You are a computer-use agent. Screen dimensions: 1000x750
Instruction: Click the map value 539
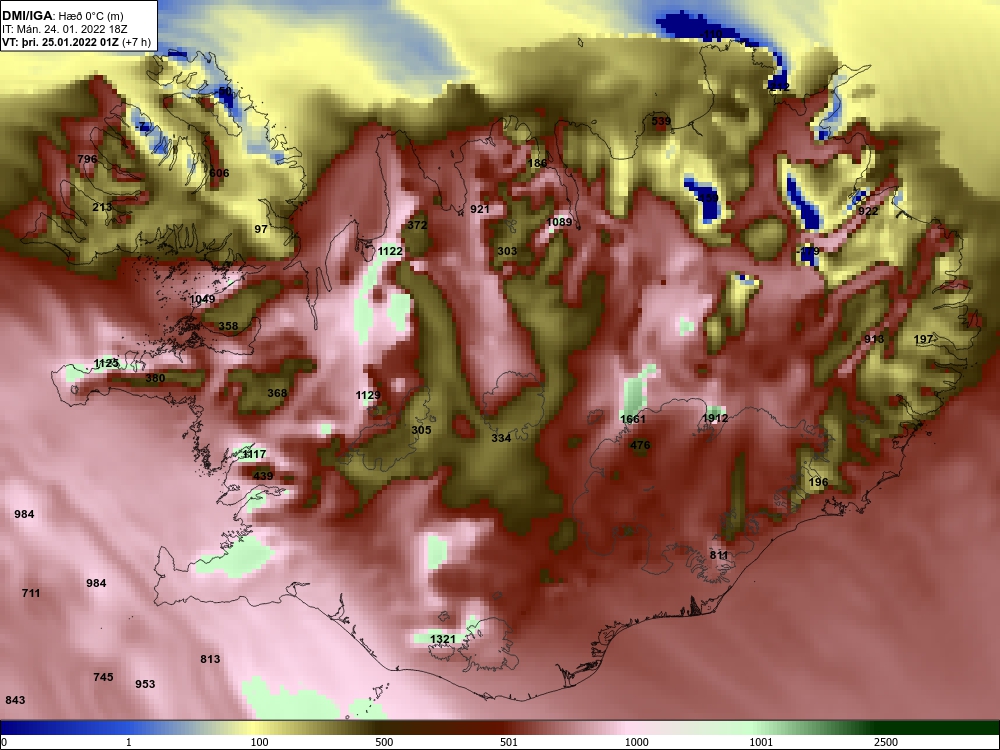(x=661, y=121)
